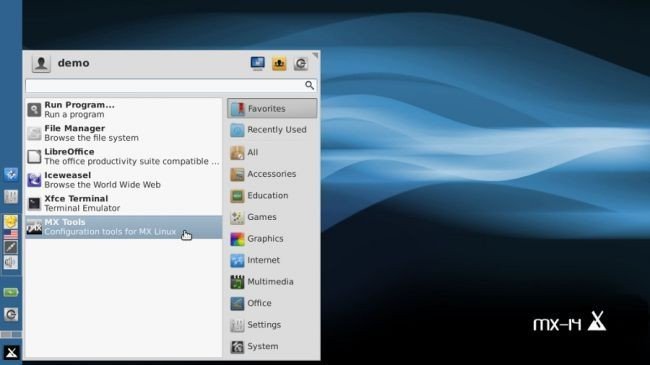The width and height of the screenshot is (650, 365).
Task: Click the green battery indicator icon
Action: (11, 292)
